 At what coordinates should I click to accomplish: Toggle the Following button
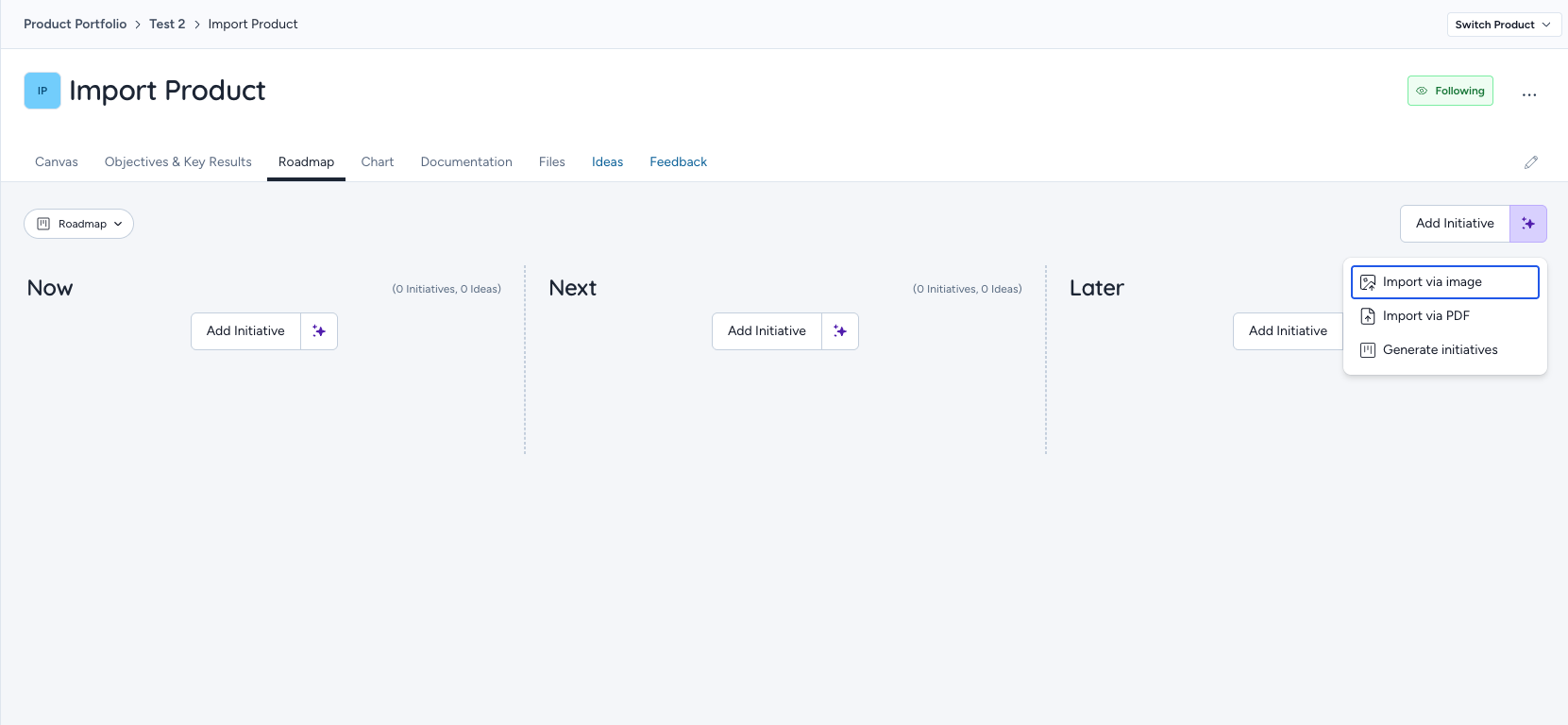tap(1450, 91)
